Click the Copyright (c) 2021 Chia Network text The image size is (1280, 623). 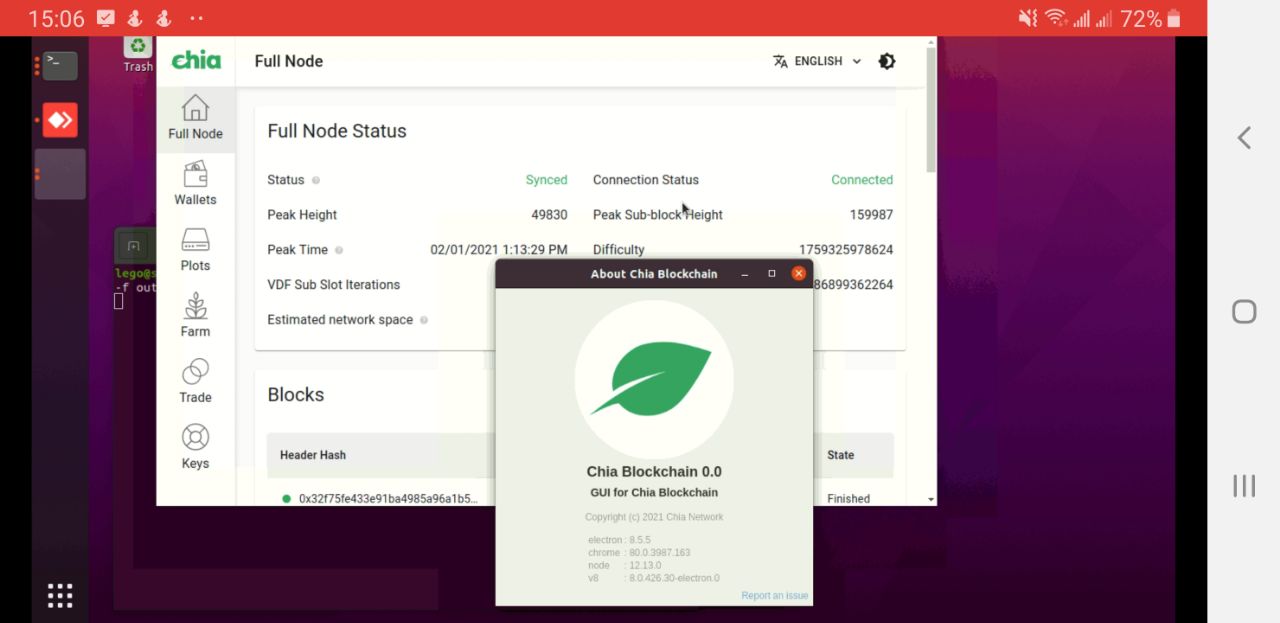654,517
